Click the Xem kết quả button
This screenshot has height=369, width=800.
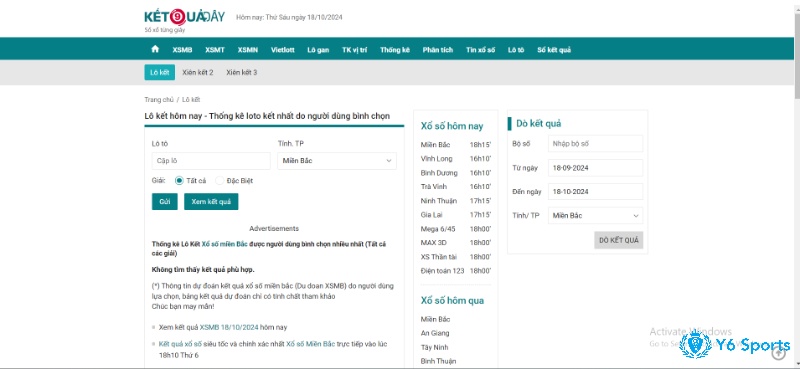pyautogui.click(x=211, y=202)
